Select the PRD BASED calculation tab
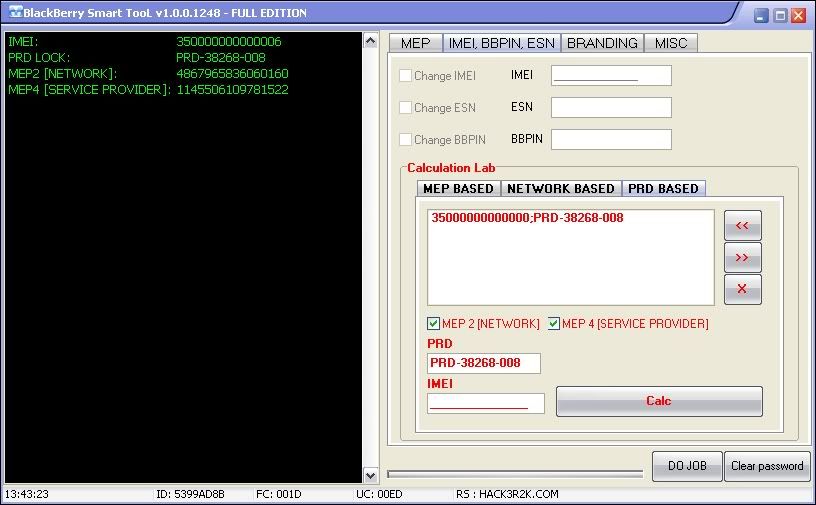 coord(664,188)
